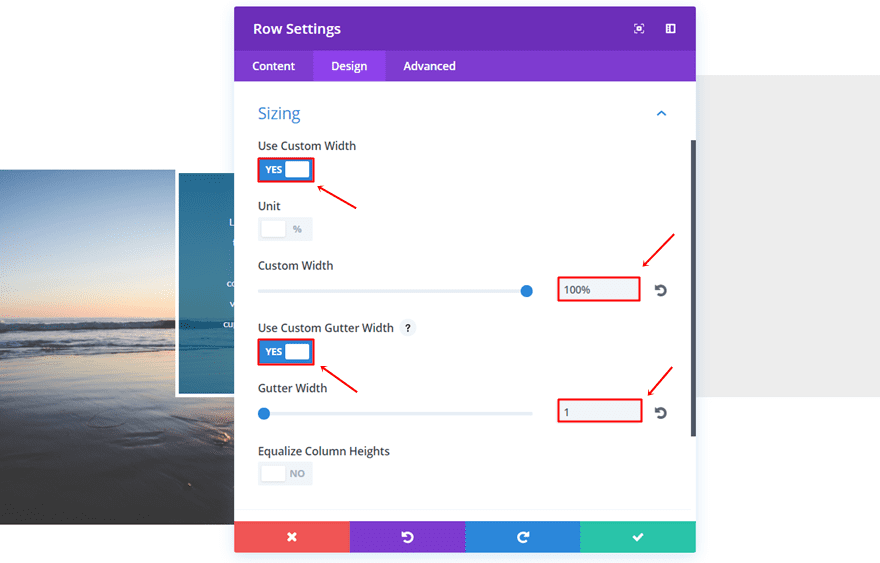Click the help icon beside Use Custom Gutter Width
880x563 pixels.
coord(408,328)
